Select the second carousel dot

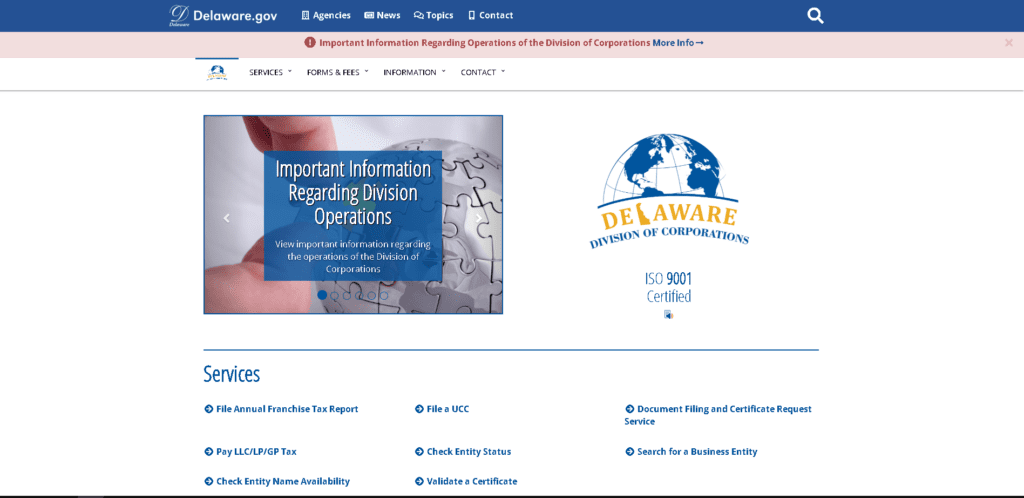coord(334,295)
